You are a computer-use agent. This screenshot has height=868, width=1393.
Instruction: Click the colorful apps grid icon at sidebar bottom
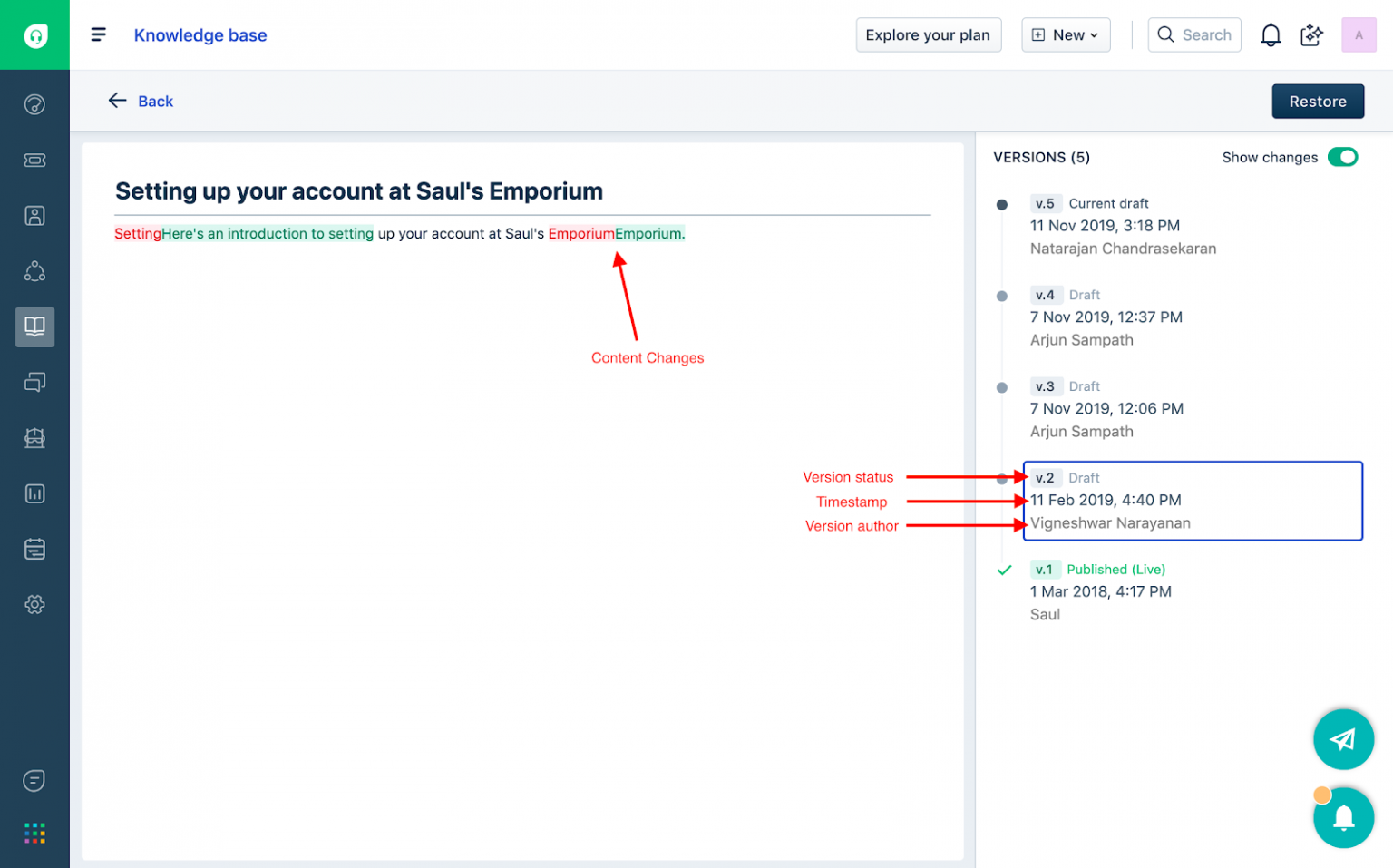[x=34, y=833]
